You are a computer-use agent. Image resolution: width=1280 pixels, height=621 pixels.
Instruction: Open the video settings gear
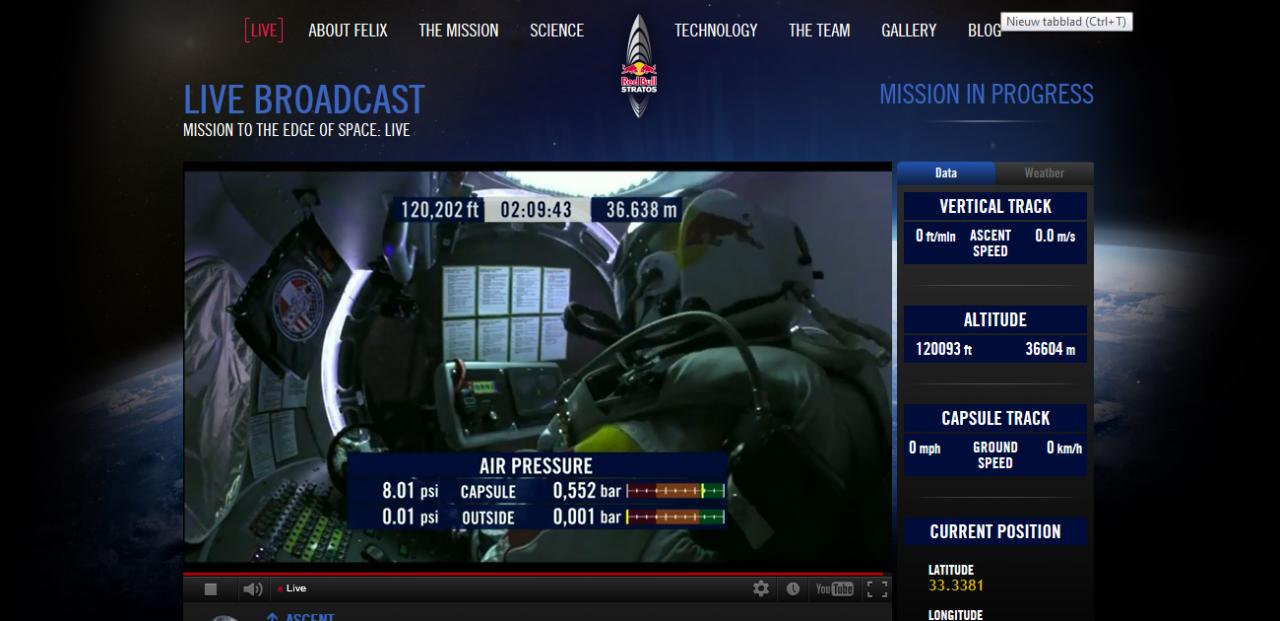click(x=761, y=588)
